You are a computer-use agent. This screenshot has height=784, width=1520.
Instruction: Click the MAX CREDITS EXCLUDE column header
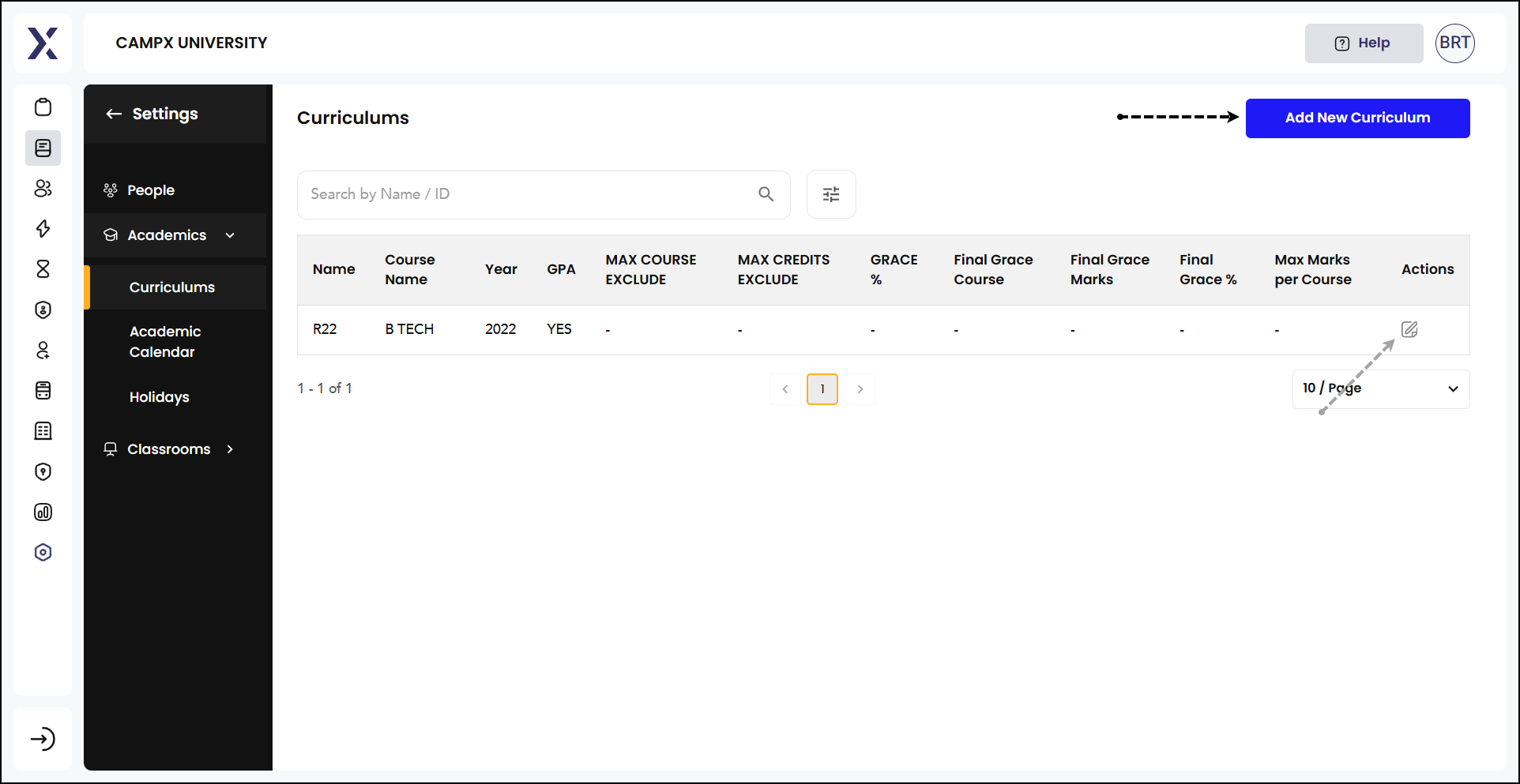click(784, 269)
